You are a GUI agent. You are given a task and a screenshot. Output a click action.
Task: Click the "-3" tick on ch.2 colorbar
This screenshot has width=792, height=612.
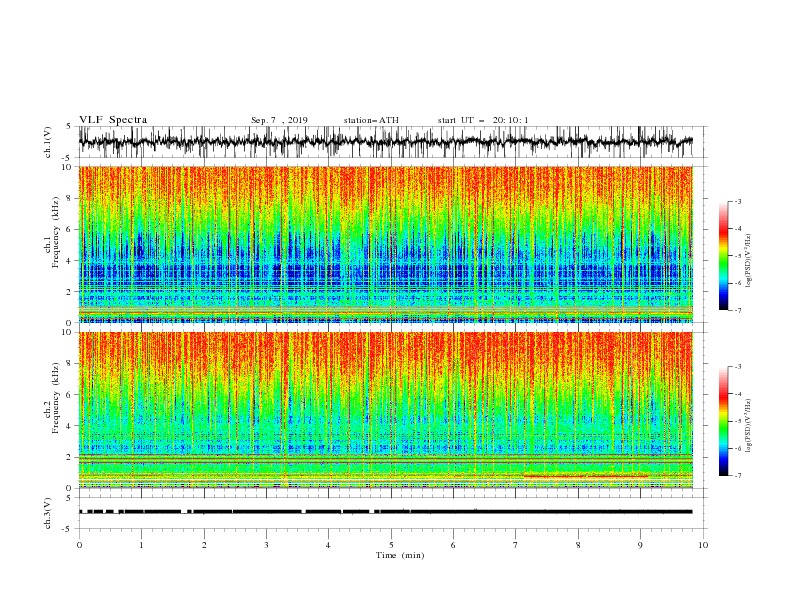[x=737, y=367]
